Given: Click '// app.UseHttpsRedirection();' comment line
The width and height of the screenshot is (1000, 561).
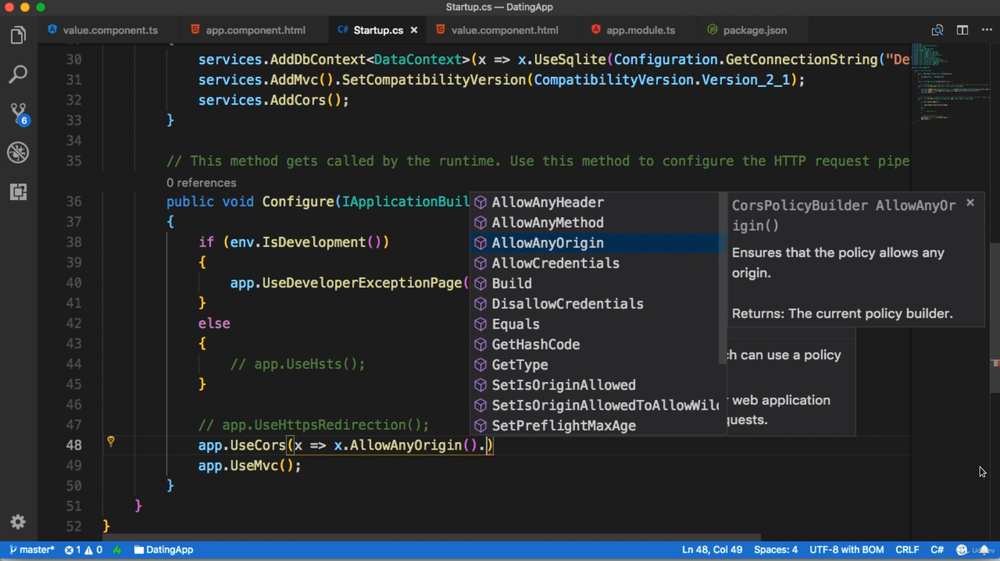Looking at the screenshot, I should 313,425.
